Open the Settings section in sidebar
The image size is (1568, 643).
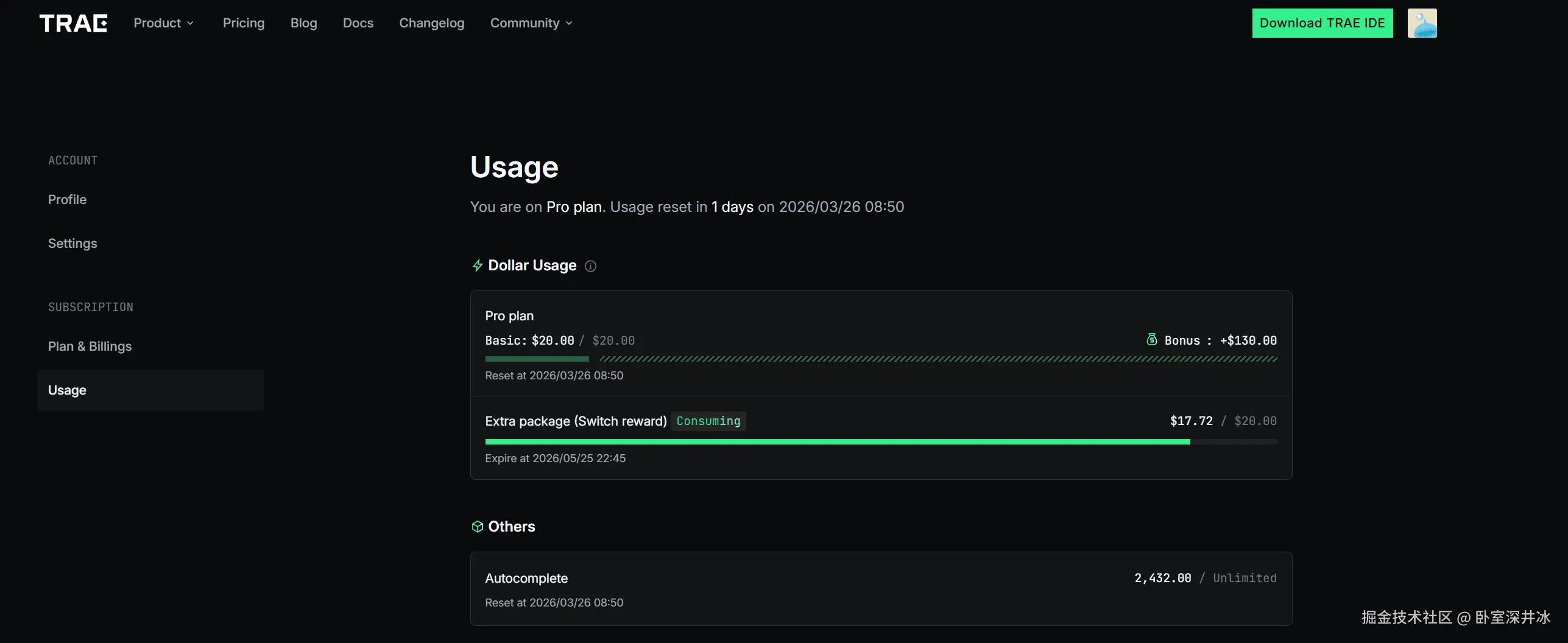72,244
